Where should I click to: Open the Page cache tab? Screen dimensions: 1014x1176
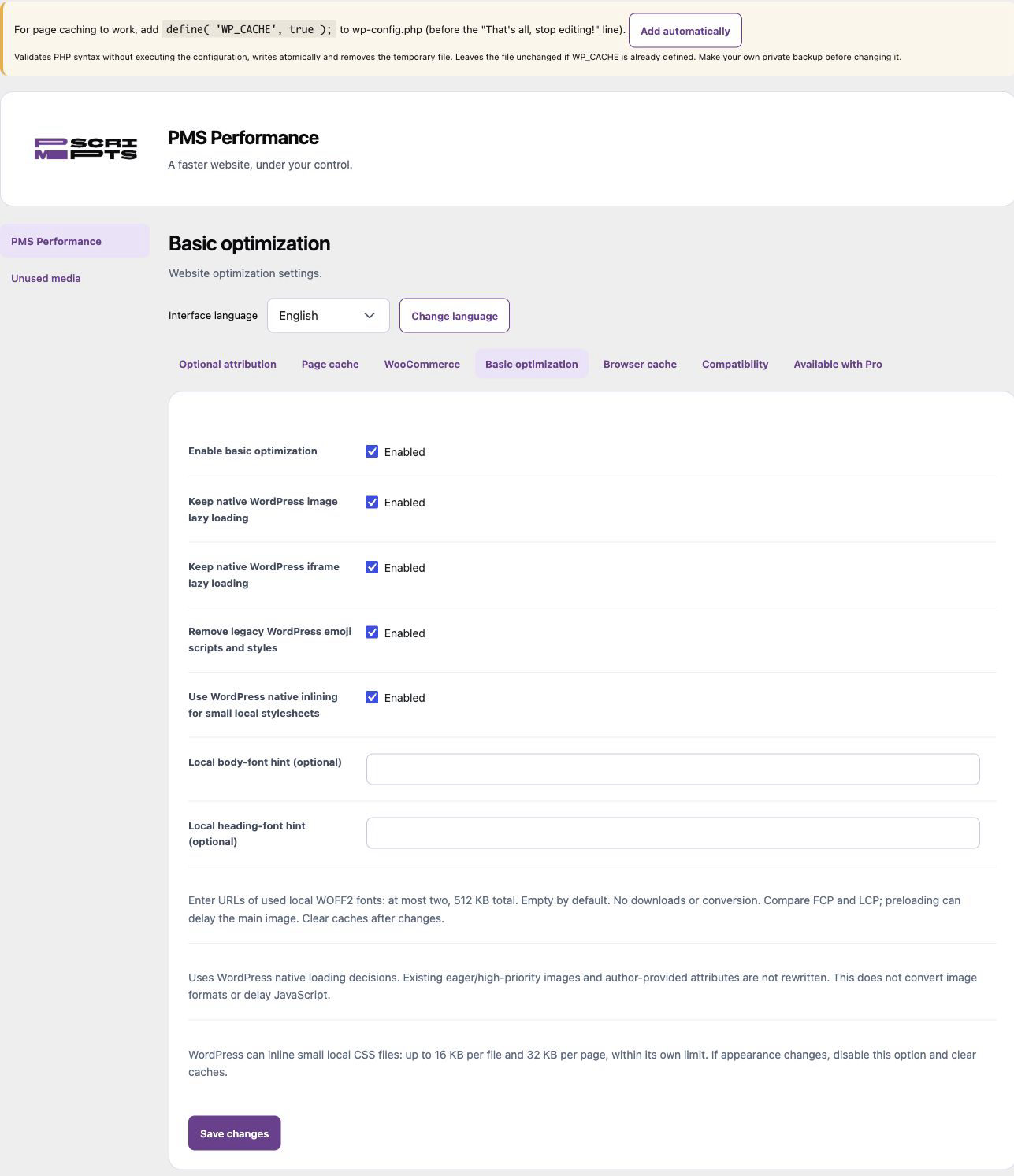click(330, 364)
